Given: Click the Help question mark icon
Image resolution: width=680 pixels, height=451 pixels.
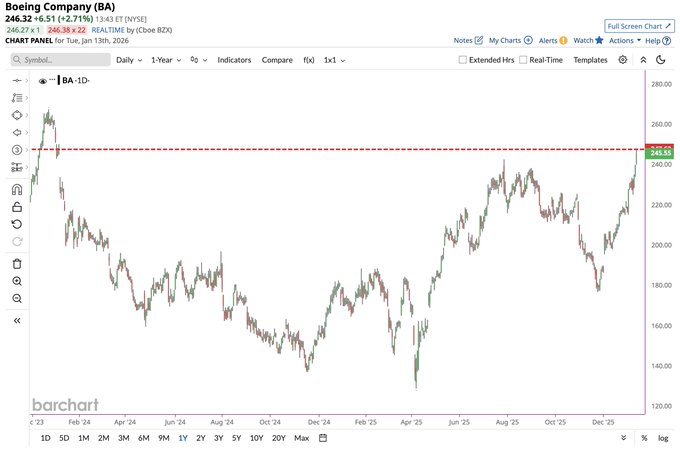Looking at the screenshot, I should tap(667, 40).
